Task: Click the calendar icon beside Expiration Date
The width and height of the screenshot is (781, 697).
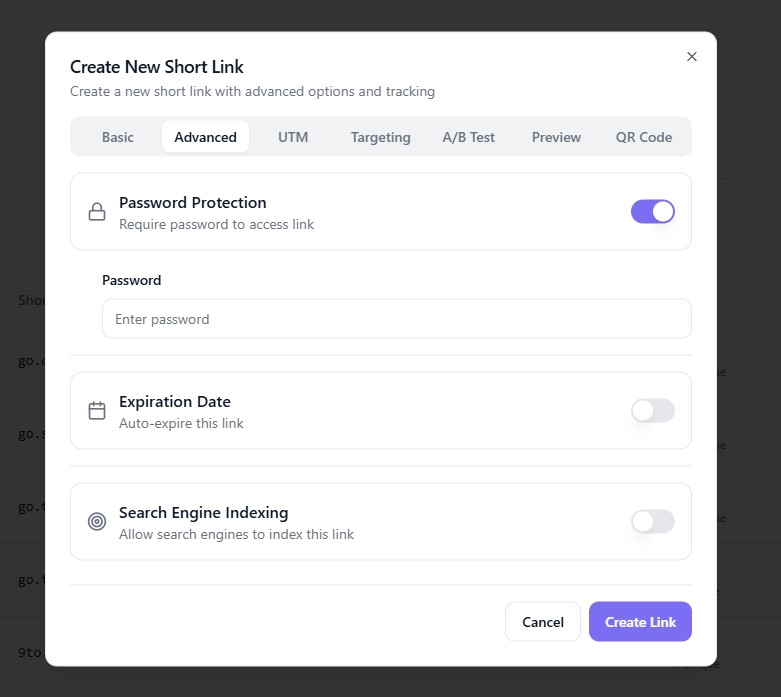Action: pyautogui.click(x=97, y=411)
